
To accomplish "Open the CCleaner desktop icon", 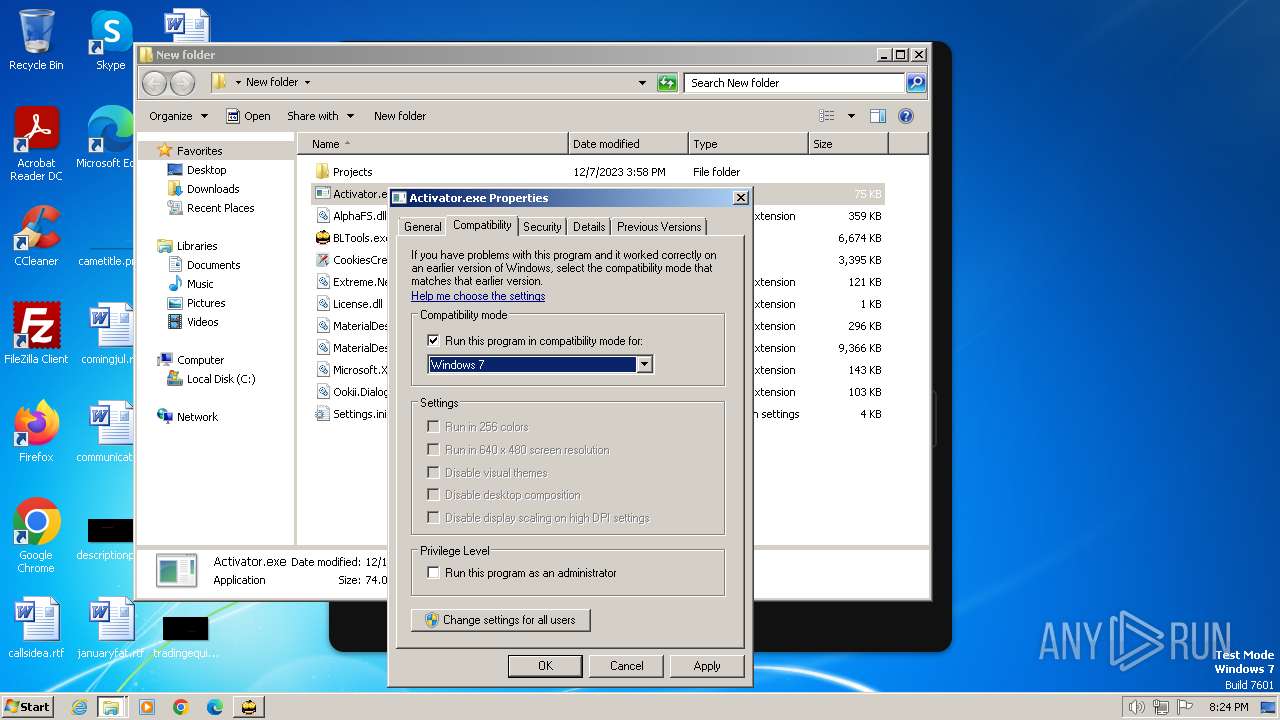I will point(36,236).
